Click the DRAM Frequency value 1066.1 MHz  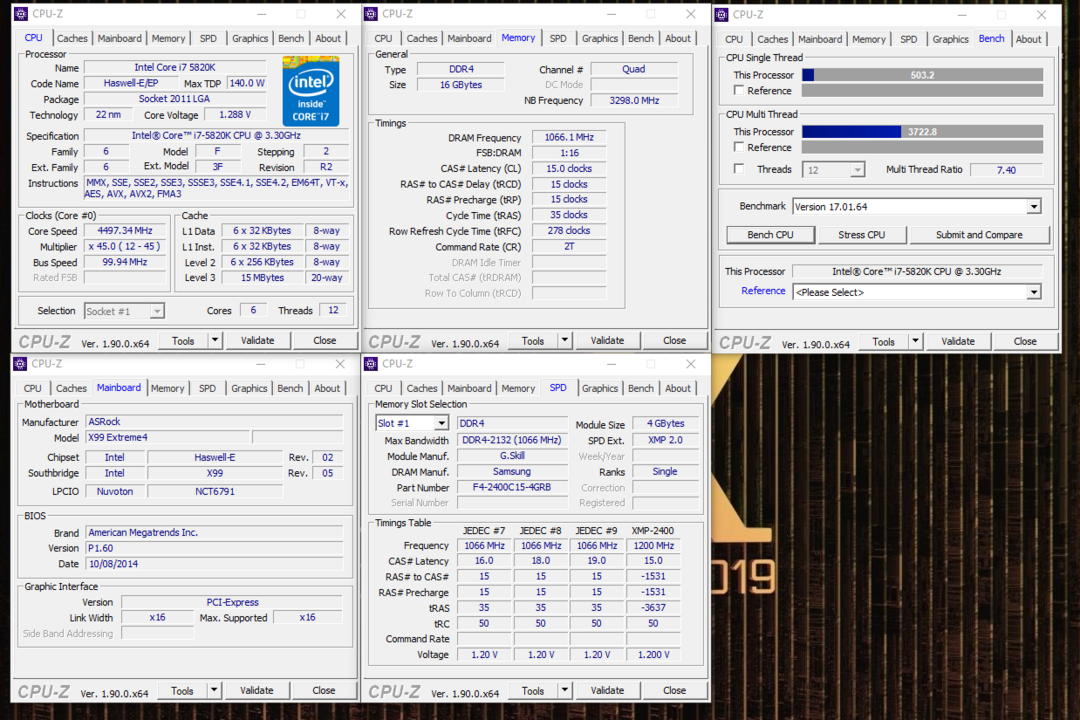tap(569, 137)
